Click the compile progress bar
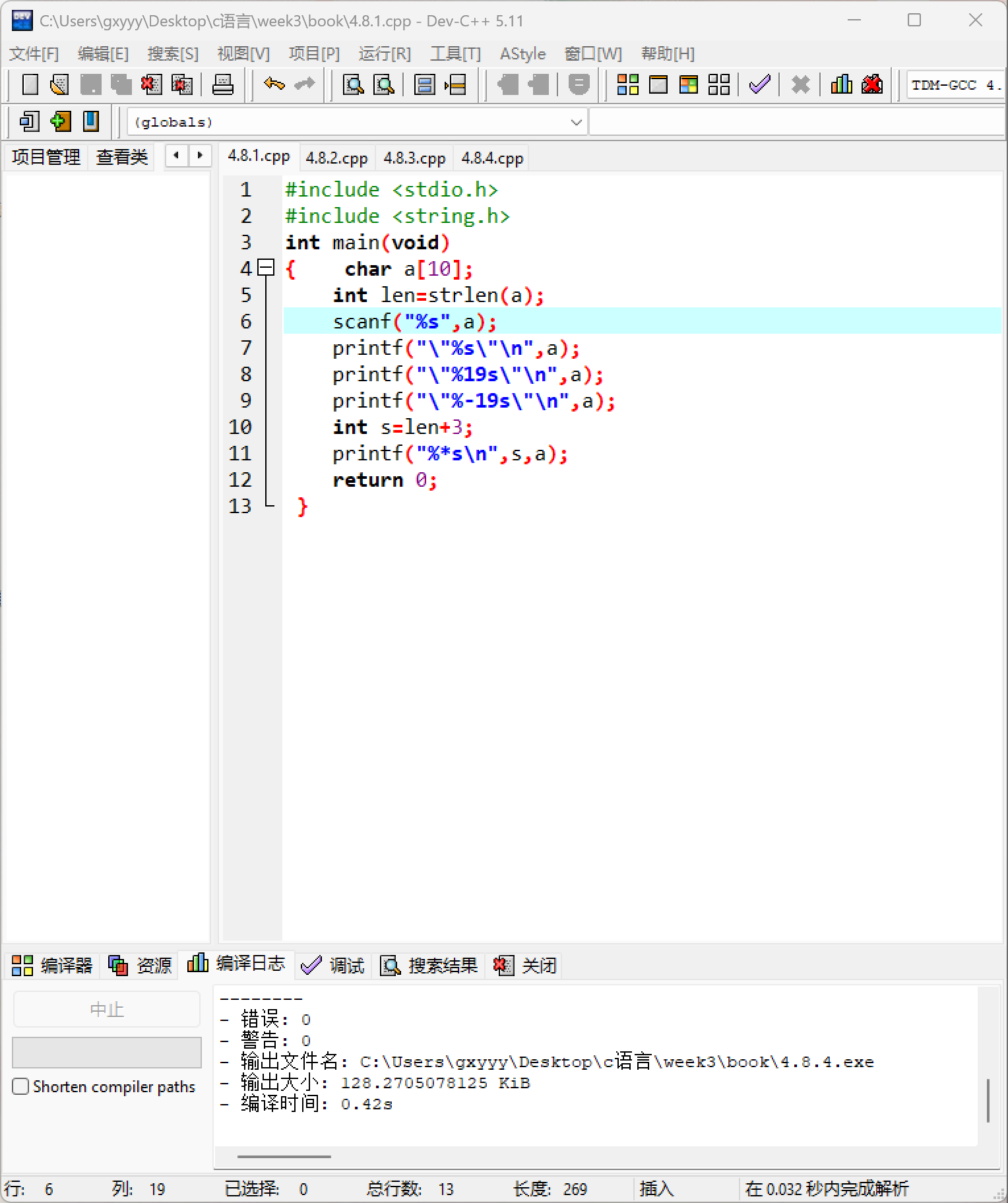The height and width of the screenshot is (1203, 1008). [107, 1052]
